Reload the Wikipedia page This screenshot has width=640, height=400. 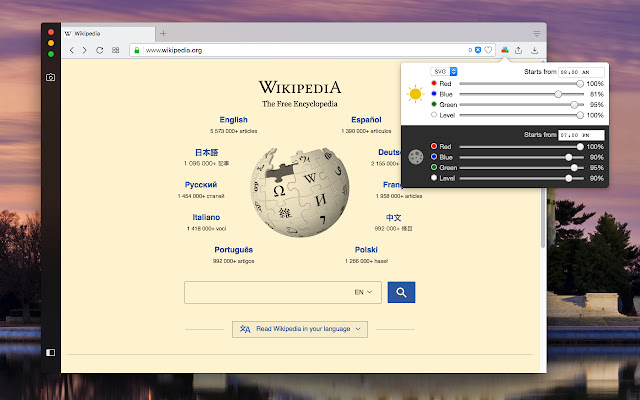pyautogui.click(x=100, y=50)
